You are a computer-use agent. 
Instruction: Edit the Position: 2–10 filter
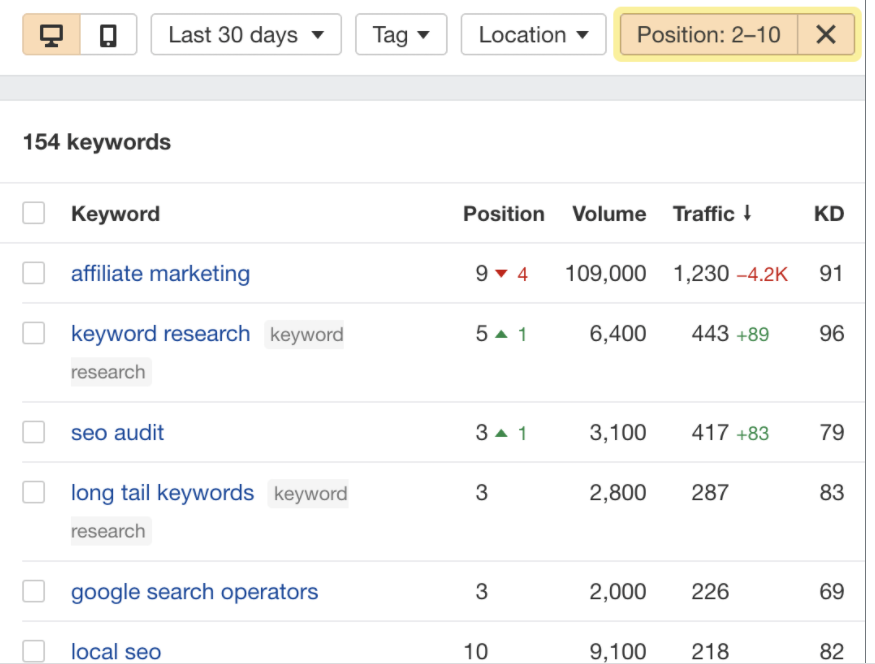tap(708, 35)
